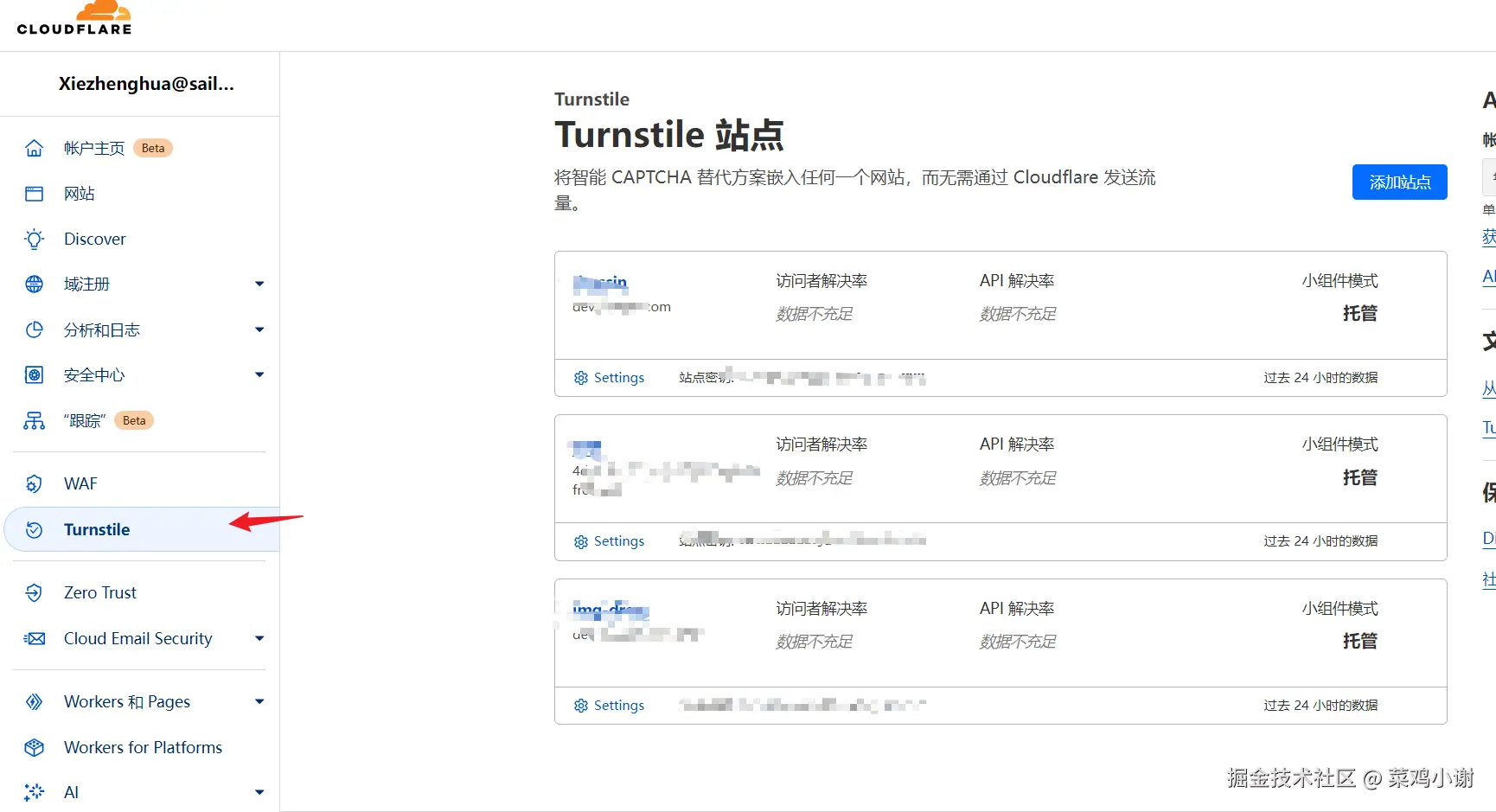Click the Beta badge beside “跟踪”
Screen dimensions: 1496x812
tap(134, 420)
